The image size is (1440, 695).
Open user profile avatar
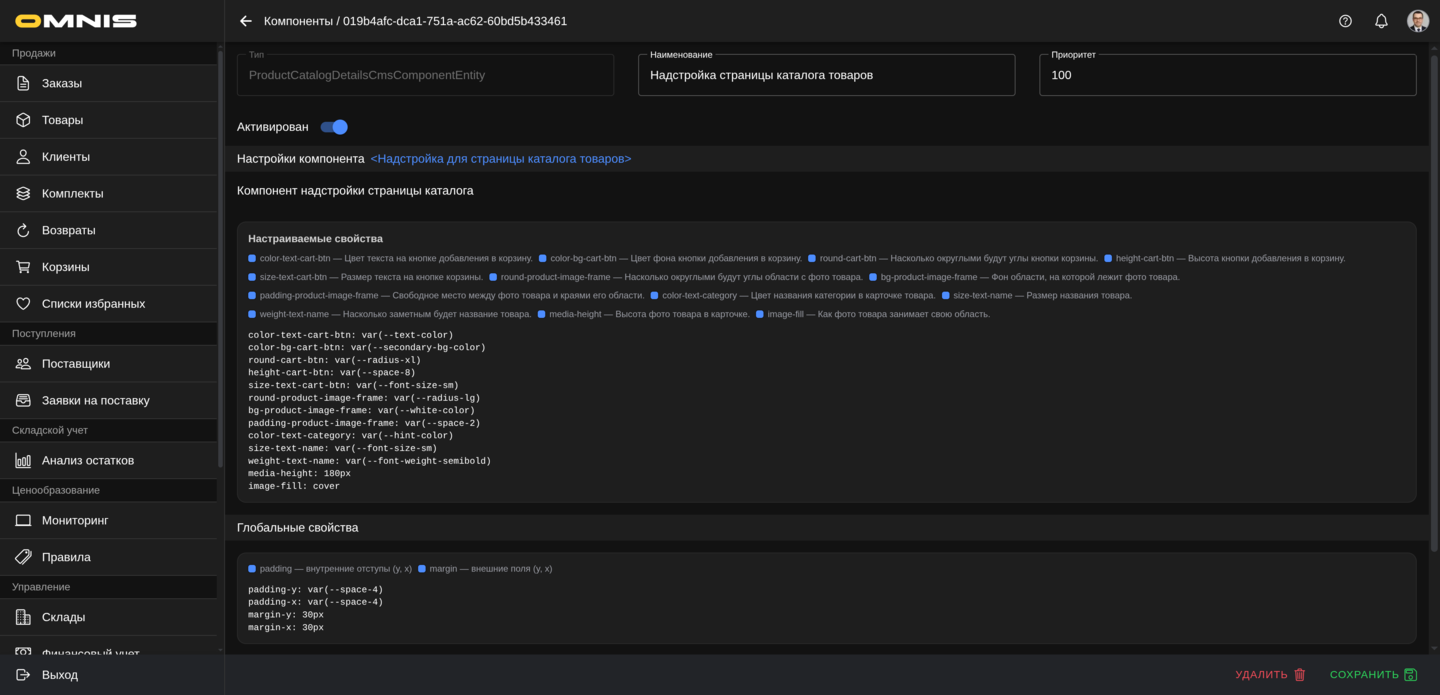coord(1417,21)
